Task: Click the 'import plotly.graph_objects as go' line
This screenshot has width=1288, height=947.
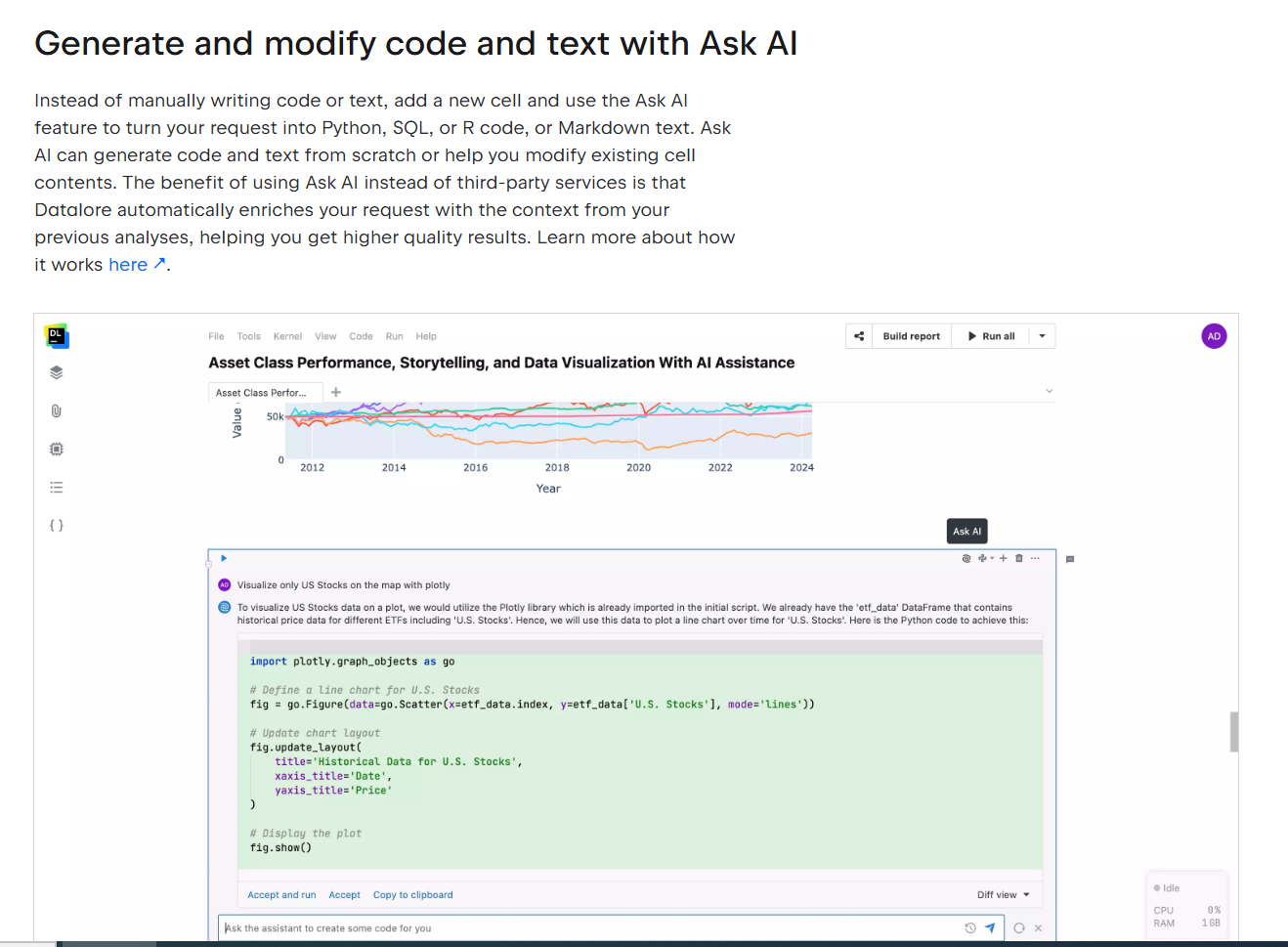Action: [352, 662]
